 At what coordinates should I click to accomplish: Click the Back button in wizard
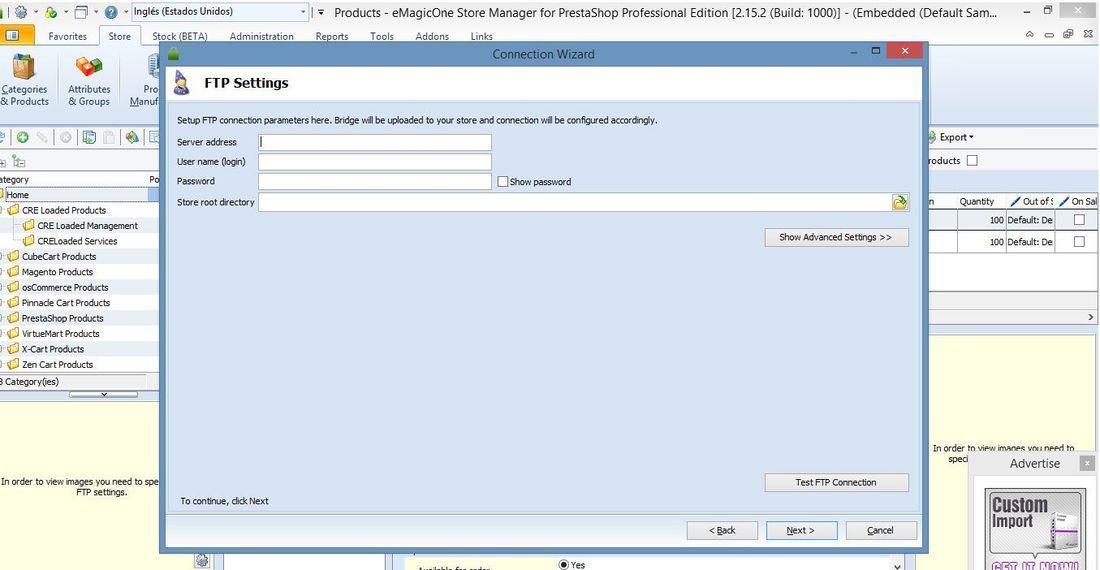click(x=722, y=531)
